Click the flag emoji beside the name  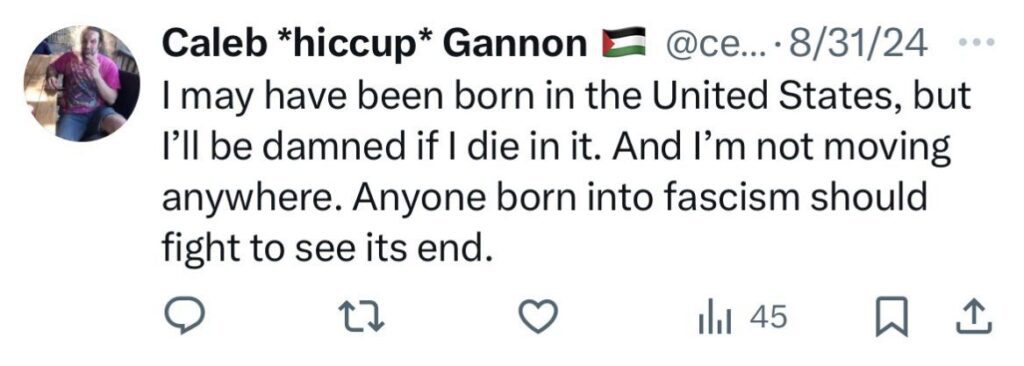point(623,44)
